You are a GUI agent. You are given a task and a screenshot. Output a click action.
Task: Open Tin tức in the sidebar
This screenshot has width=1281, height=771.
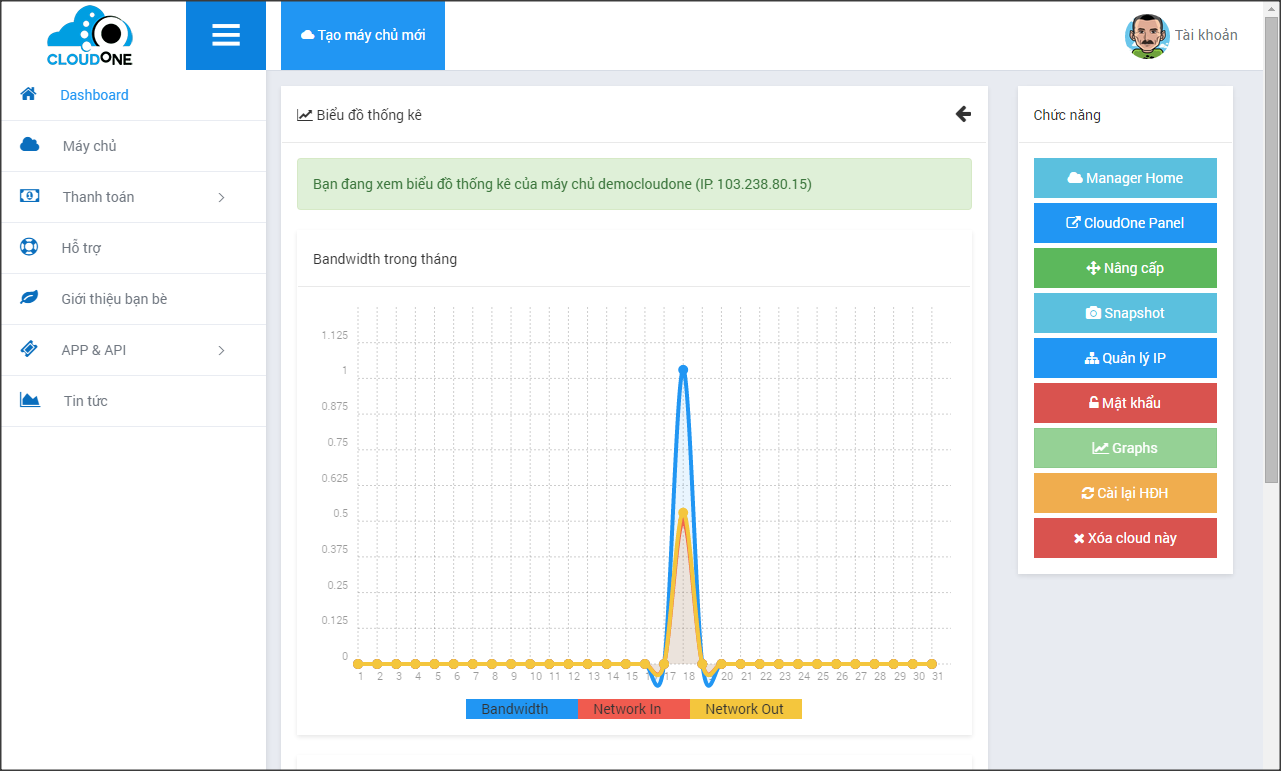coord(85,401)
